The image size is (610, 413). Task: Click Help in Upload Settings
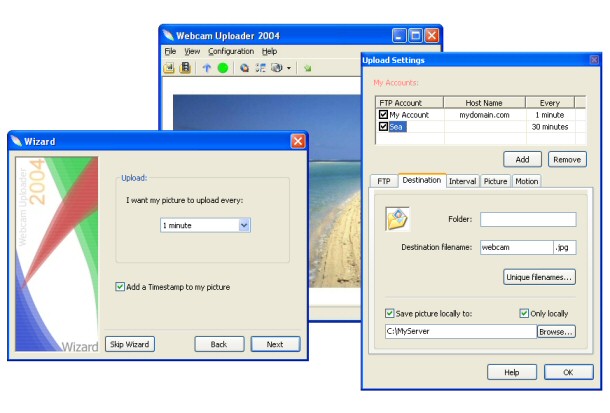(512, 372)
